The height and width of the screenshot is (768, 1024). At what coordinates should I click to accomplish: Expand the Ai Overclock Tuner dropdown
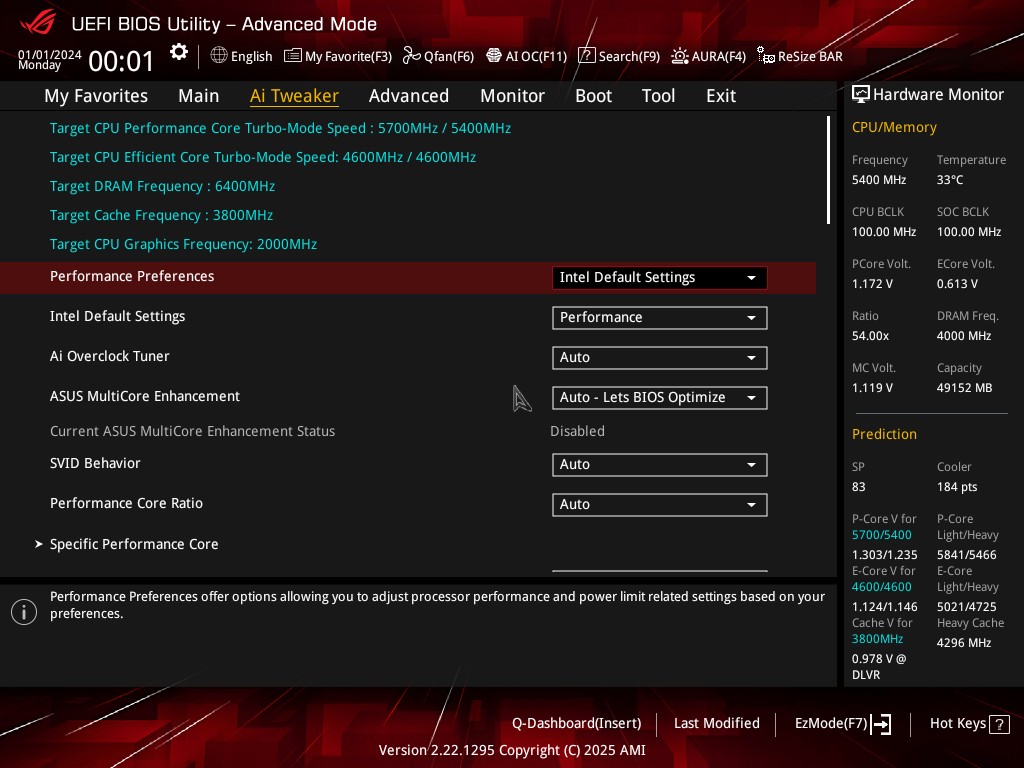click(659, 358)
